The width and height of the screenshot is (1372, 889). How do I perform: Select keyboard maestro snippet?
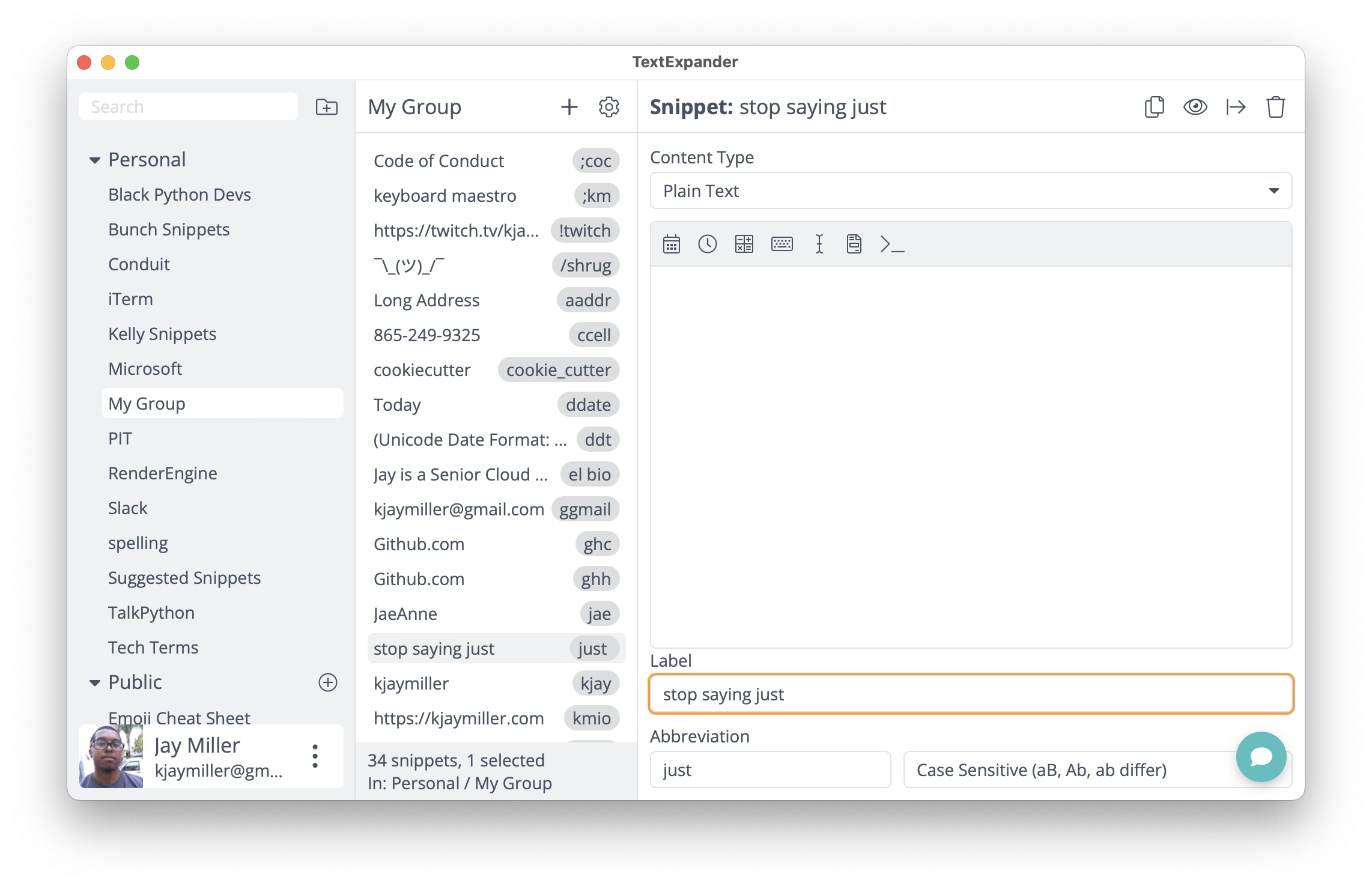tap(496, 196)
